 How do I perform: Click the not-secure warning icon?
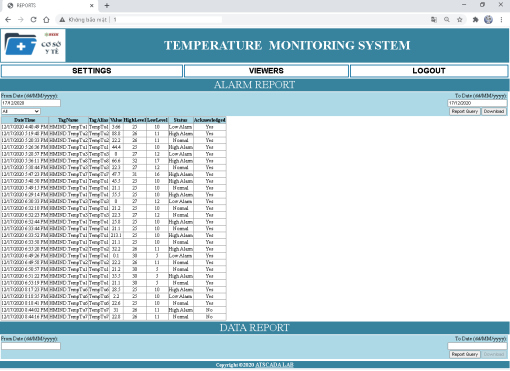(62, 20)
